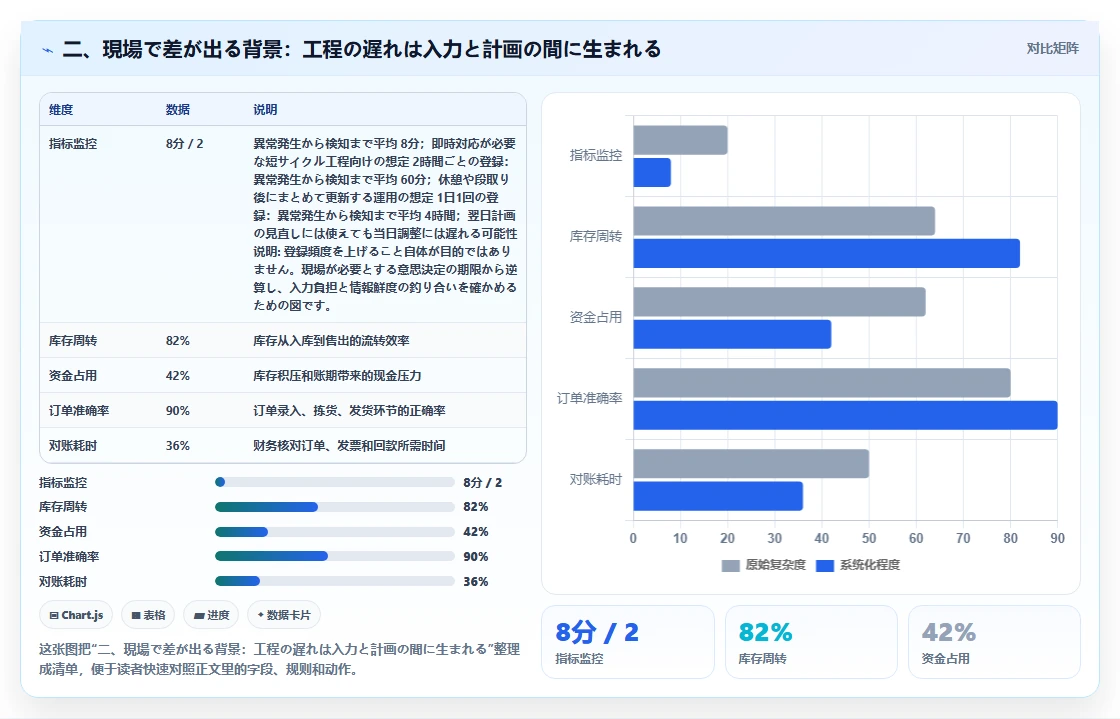Image resolution: width=1120 pixels, height=719 pixels.
Task: Click the blue 资金占用 chart bar
Action: coord(732,334)
